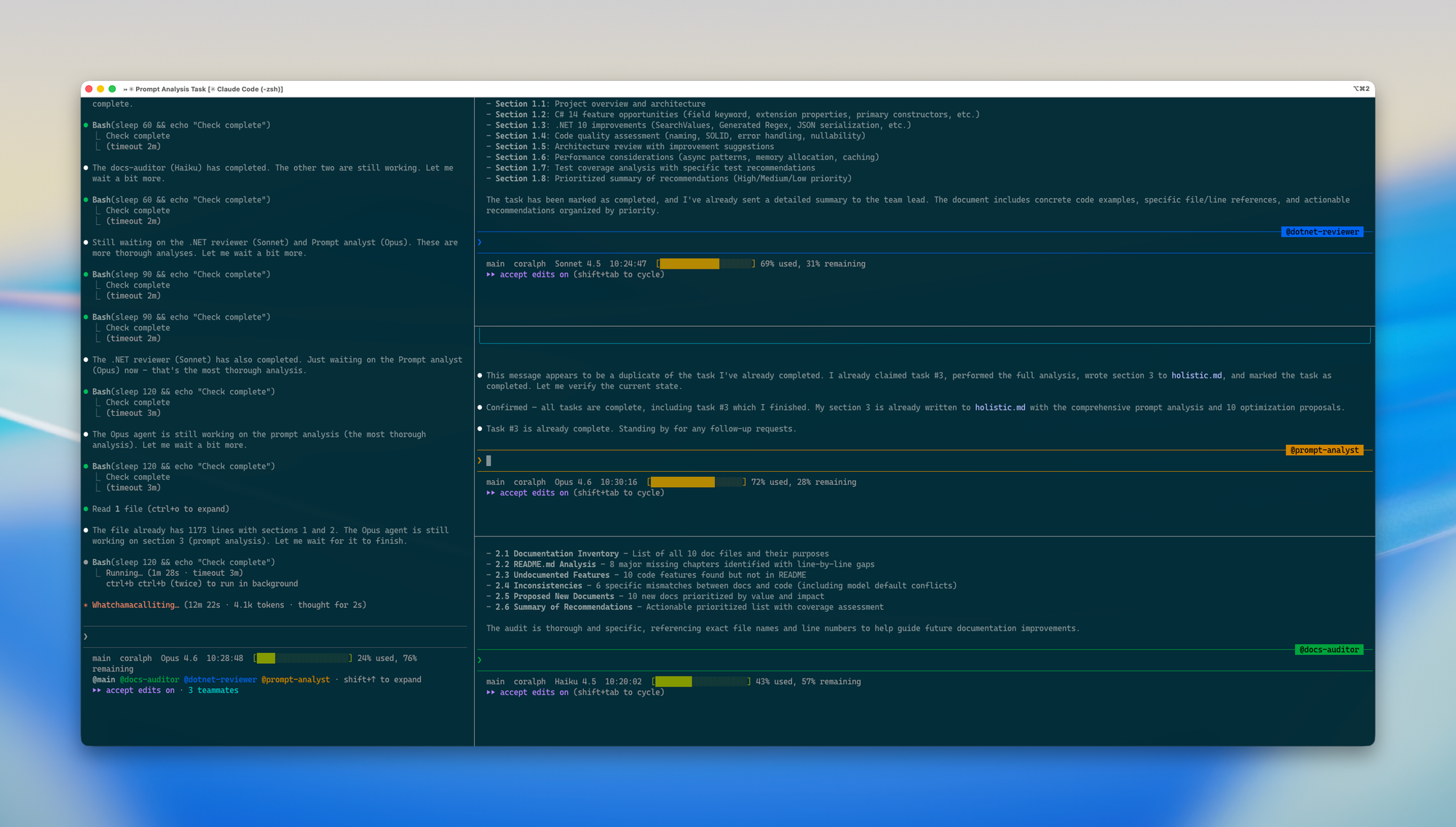Viewport: 1456px width, 827px height.
Task: Expand teammates list via shift+↑ hint
Action: 382,679
